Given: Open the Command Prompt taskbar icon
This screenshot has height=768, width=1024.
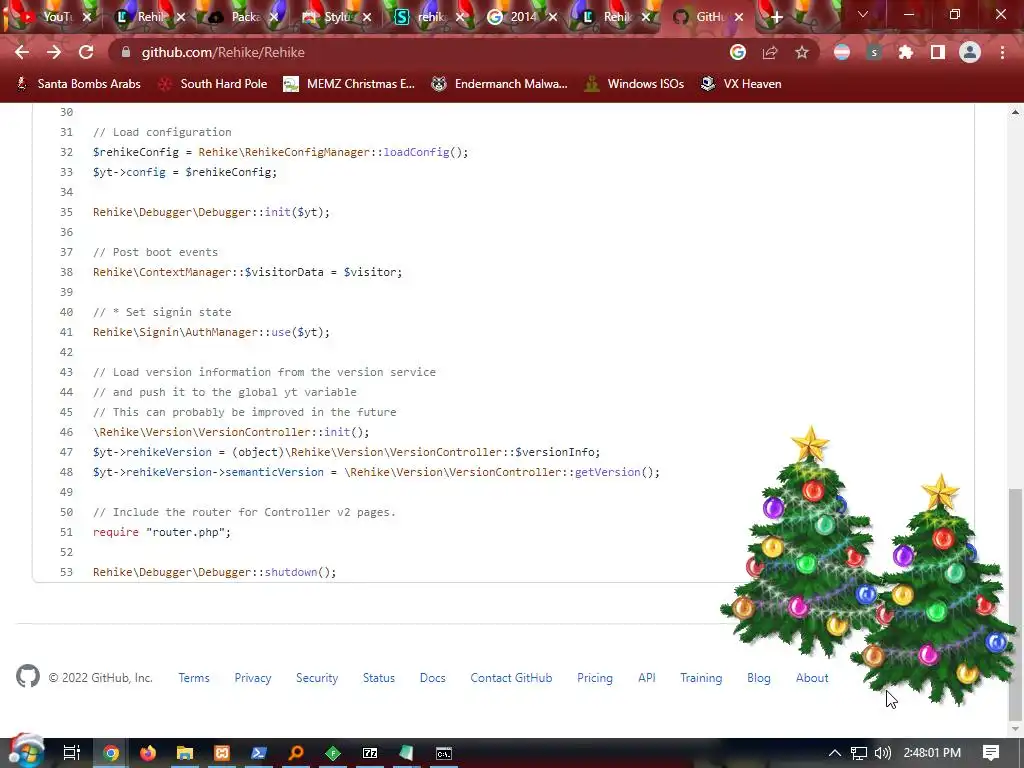Looking at the screenshot, I should click(x=444, y=753).
